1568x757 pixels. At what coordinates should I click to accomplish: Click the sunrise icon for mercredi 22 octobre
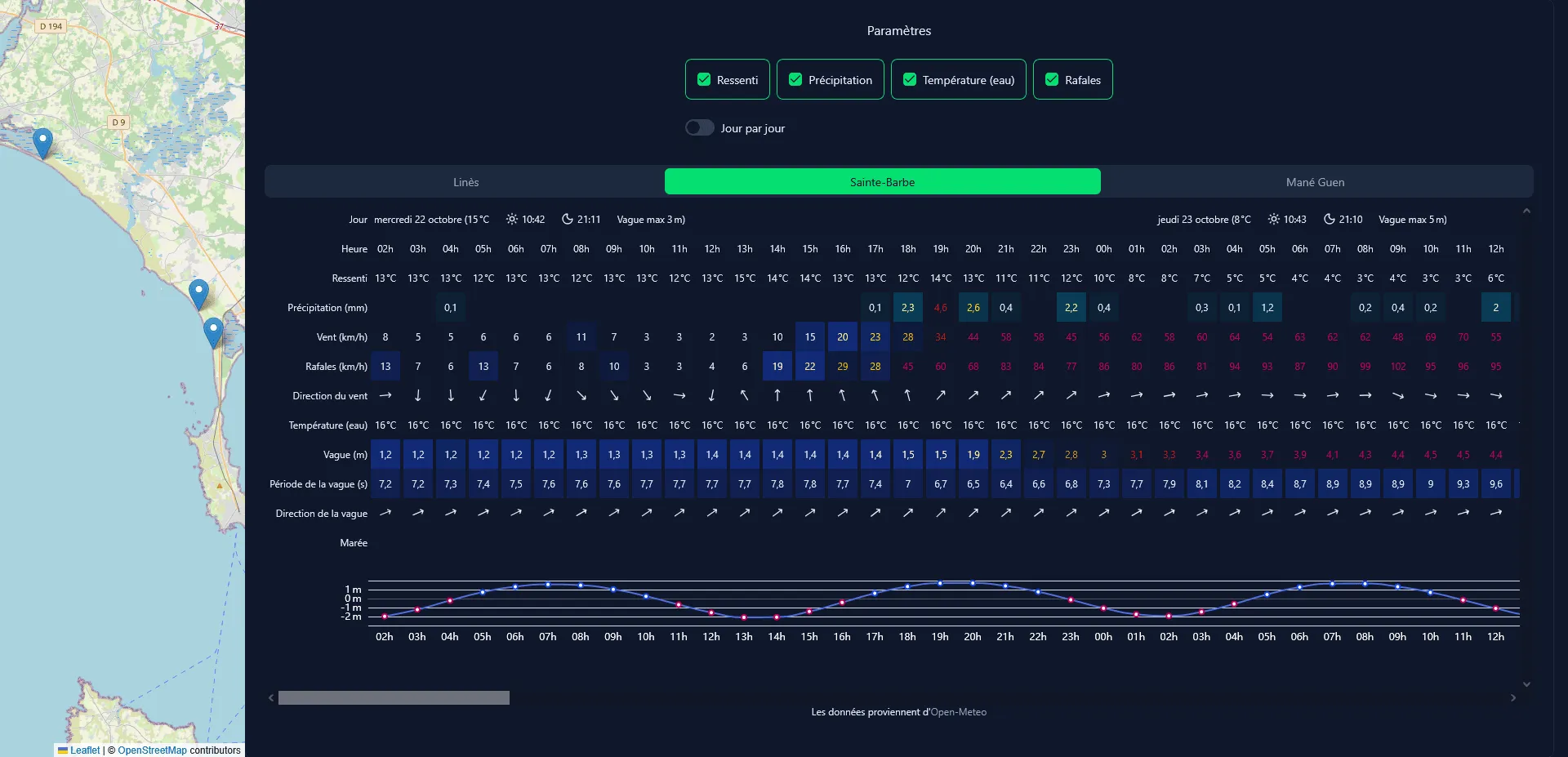click(x=511, y=220)
